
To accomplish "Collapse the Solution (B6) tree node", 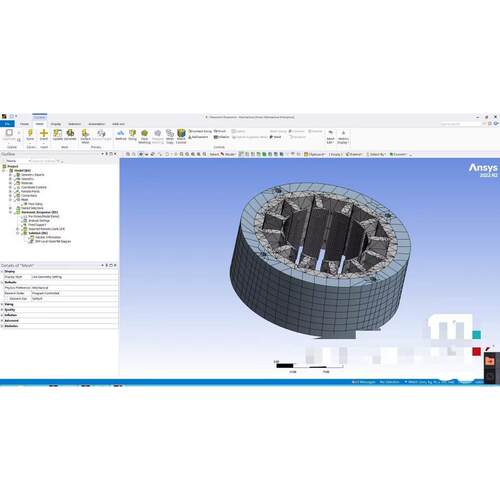I will click(x=17, y=233).
